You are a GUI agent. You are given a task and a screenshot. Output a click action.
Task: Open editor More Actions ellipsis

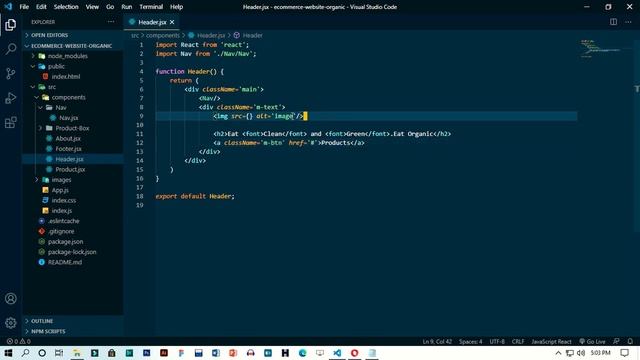[x=628, y=22]
